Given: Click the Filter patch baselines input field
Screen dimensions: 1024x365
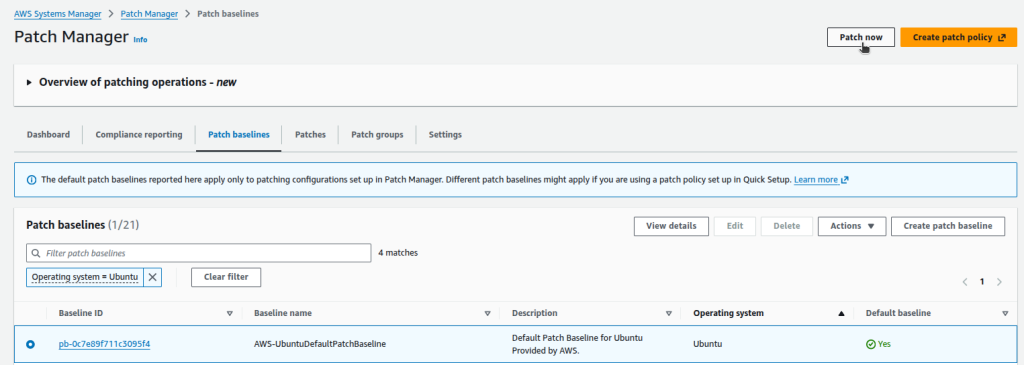Looking at the screenshot, I should (199, 253).
